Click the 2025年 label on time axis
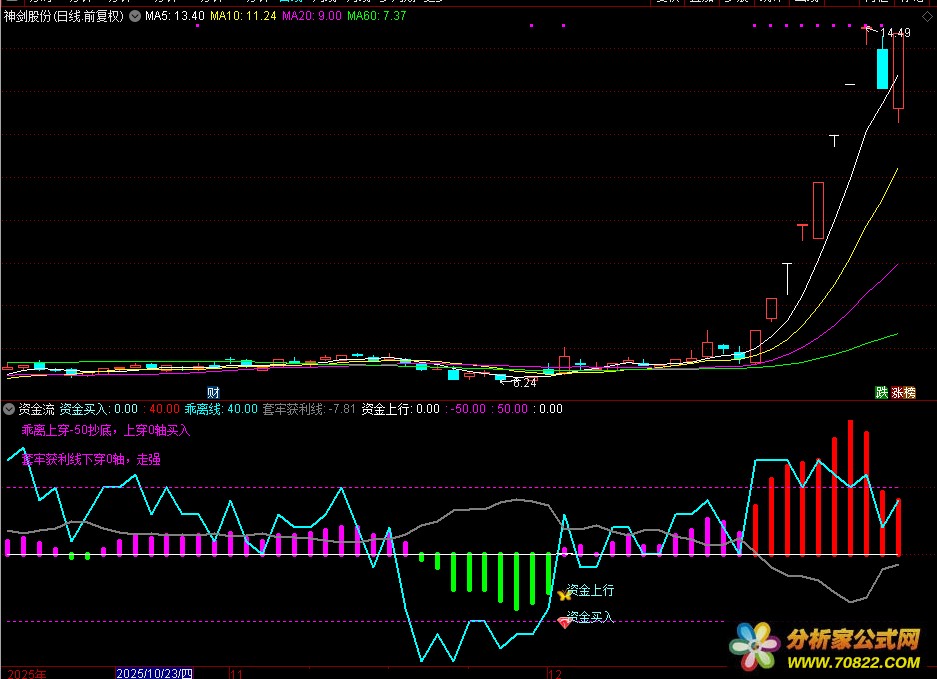937x679 pixels. coord(27,674)
